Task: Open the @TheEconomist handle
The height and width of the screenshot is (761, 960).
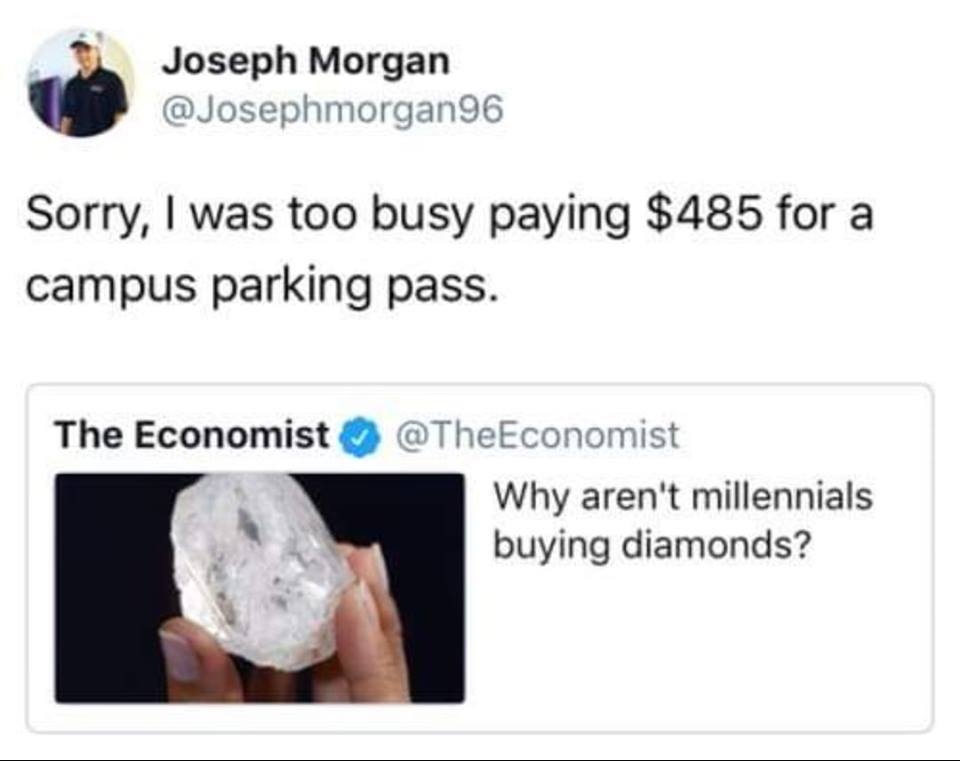Action: 538,435
